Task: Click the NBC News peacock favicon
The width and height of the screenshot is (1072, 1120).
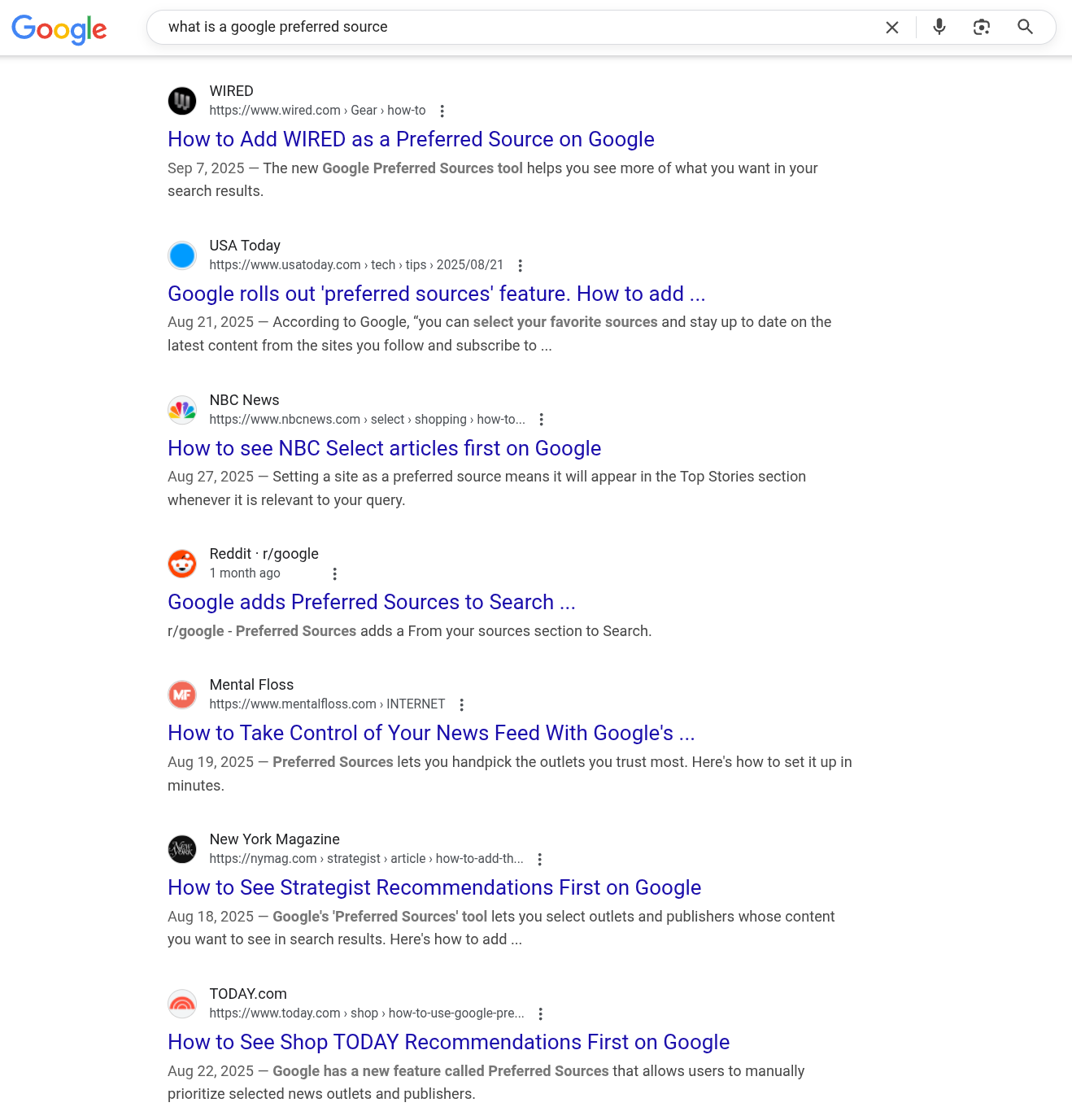Action: (x=182, y=410)
